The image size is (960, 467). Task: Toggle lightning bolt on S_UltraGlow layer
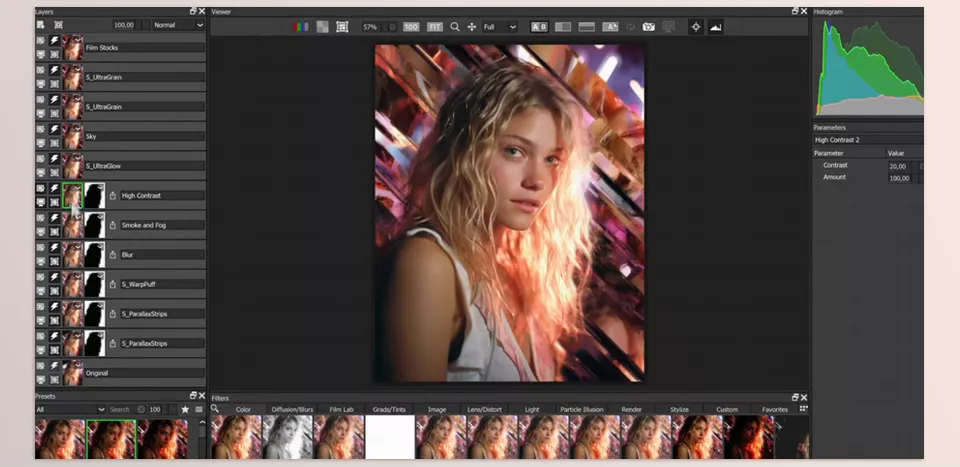54,159
